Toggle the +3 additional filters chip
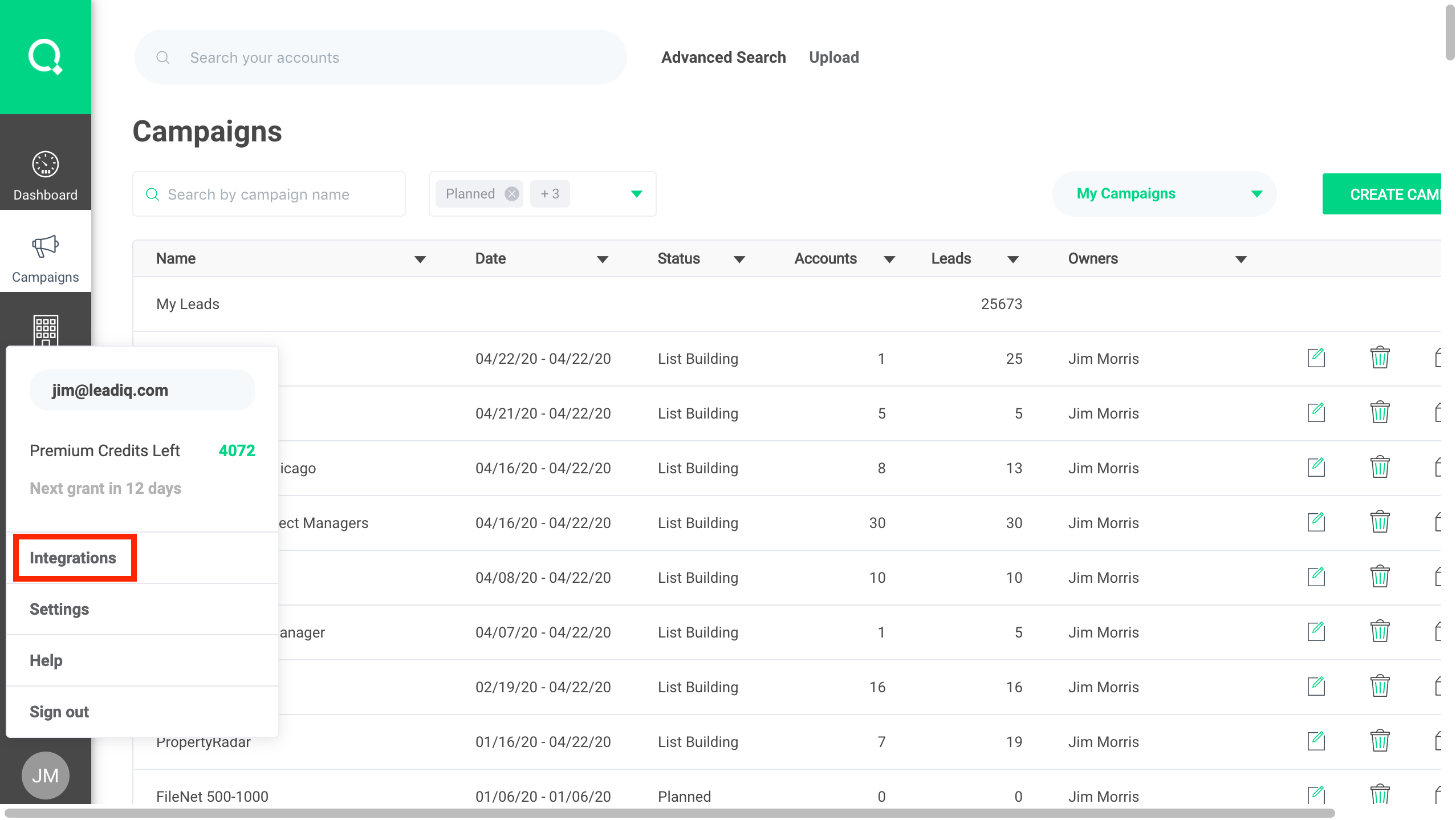Screen dimensions: 1456x820 [548, 194]
